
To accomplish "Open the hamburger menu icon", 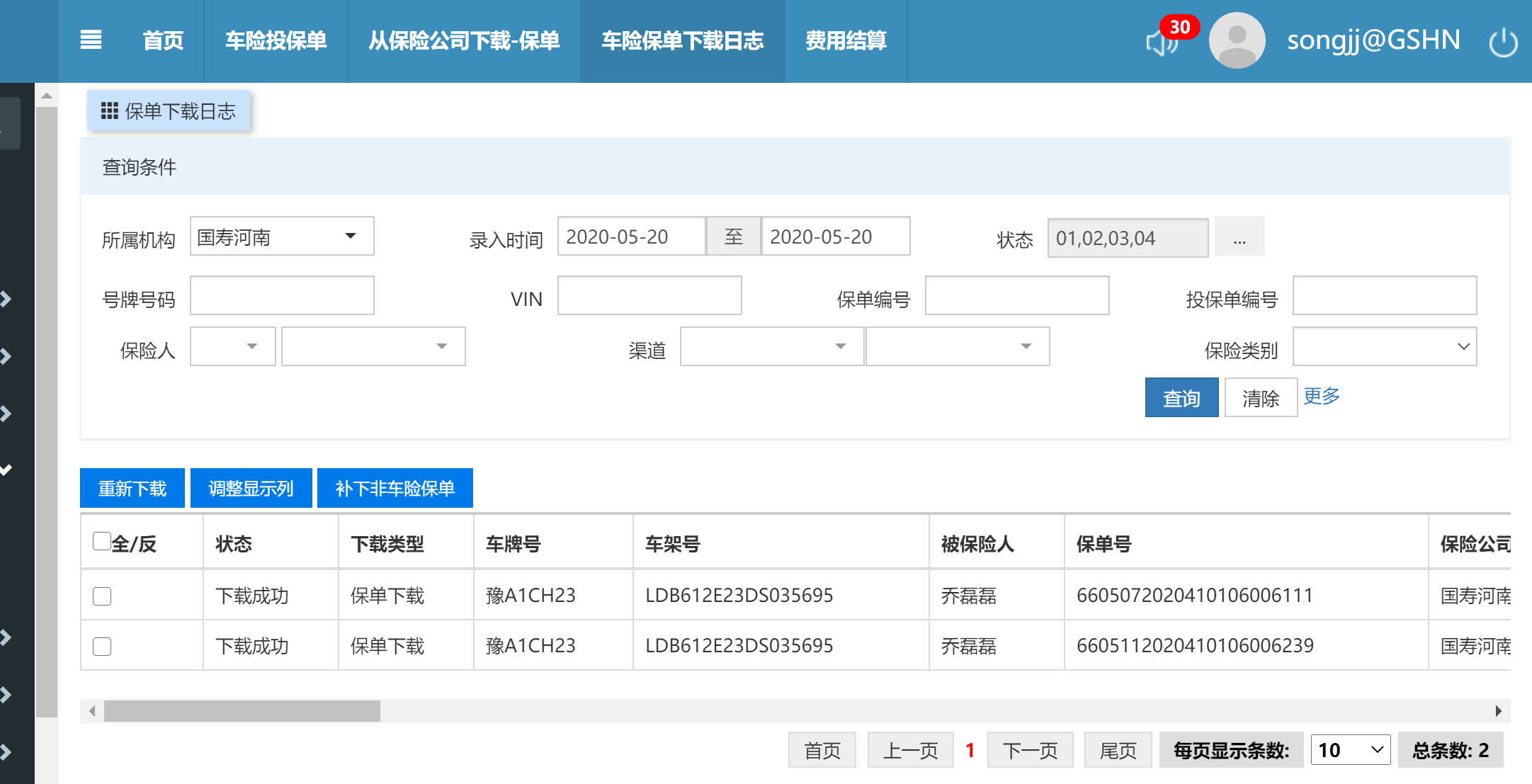I will click(x=91, y=40).
